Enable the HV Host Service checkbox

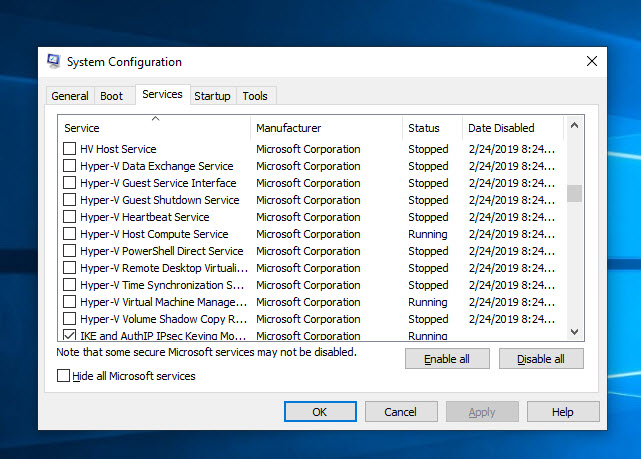click(x=69, y=149)
